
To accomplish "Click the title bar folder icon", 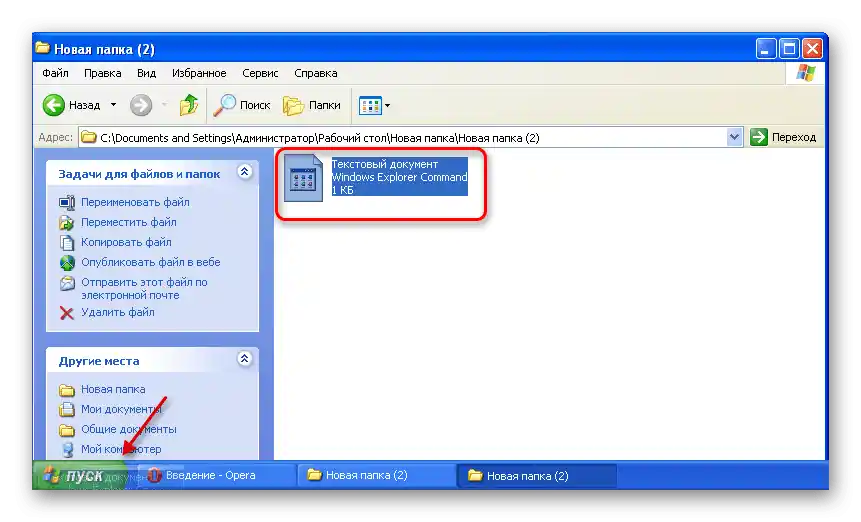I will click(x=42, y=48).
